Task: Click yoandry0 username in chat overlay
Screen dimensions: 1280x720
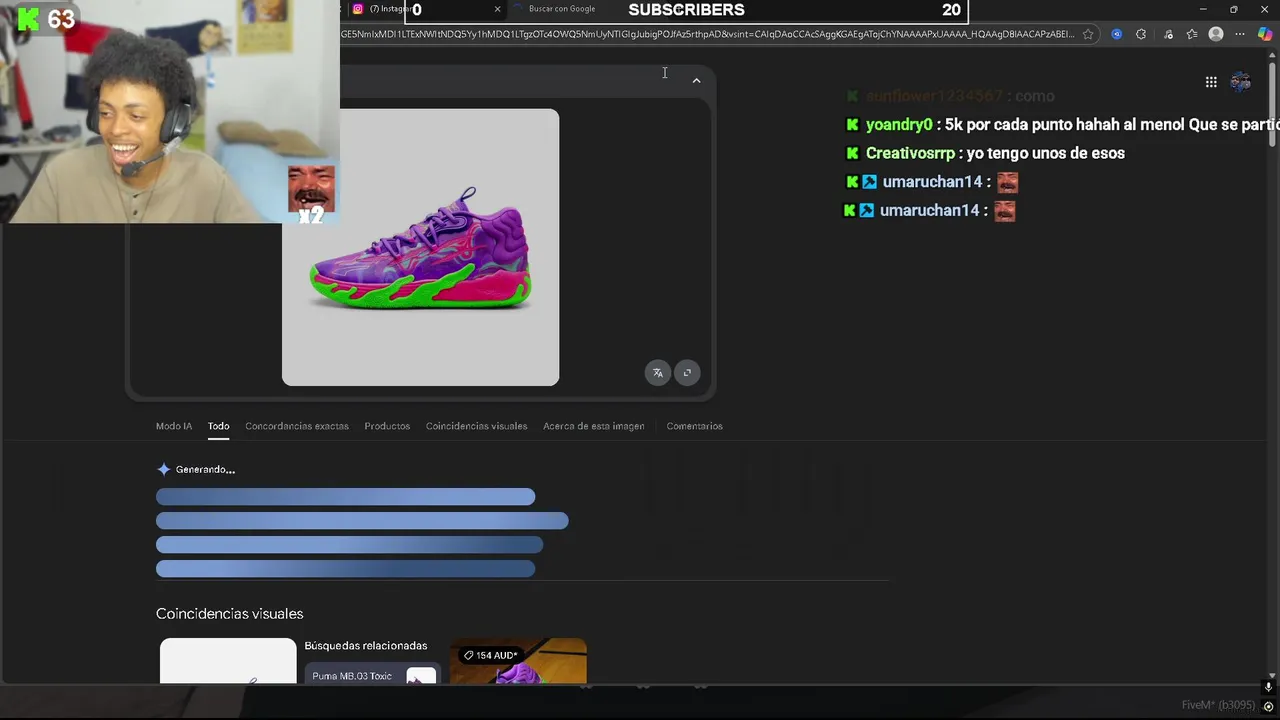Action: tap(899, 125)
